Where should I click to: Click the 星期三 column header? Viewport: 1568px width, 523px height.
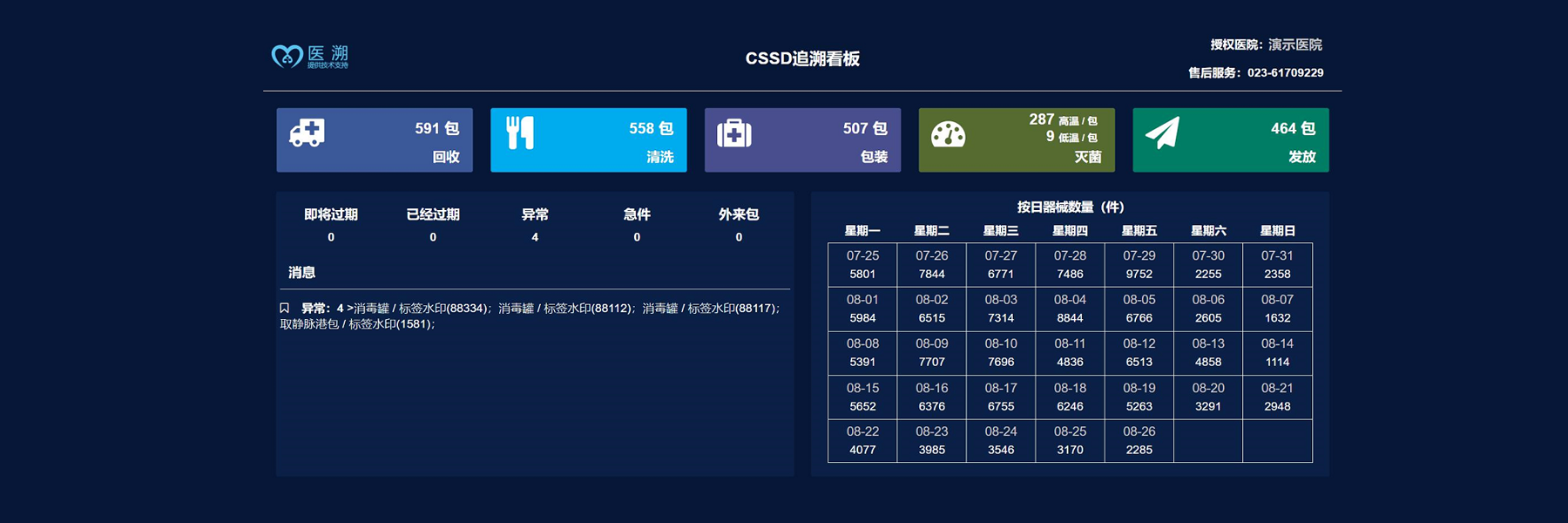[1001, 231]
